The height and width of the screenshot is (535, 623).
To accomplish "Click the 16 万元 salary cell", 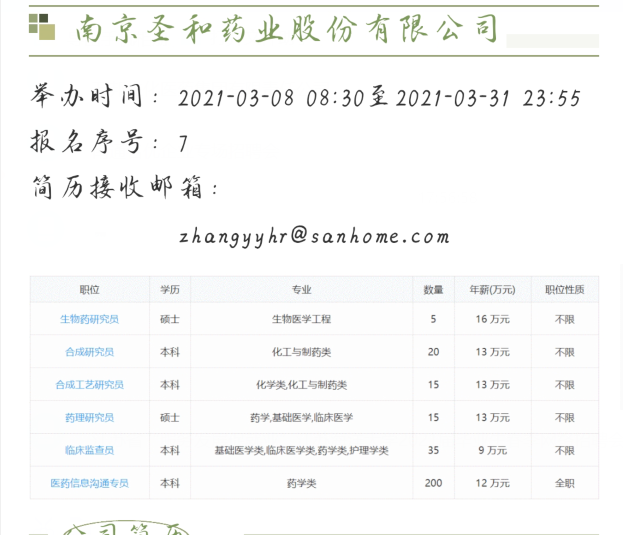I will pos(492,319).
